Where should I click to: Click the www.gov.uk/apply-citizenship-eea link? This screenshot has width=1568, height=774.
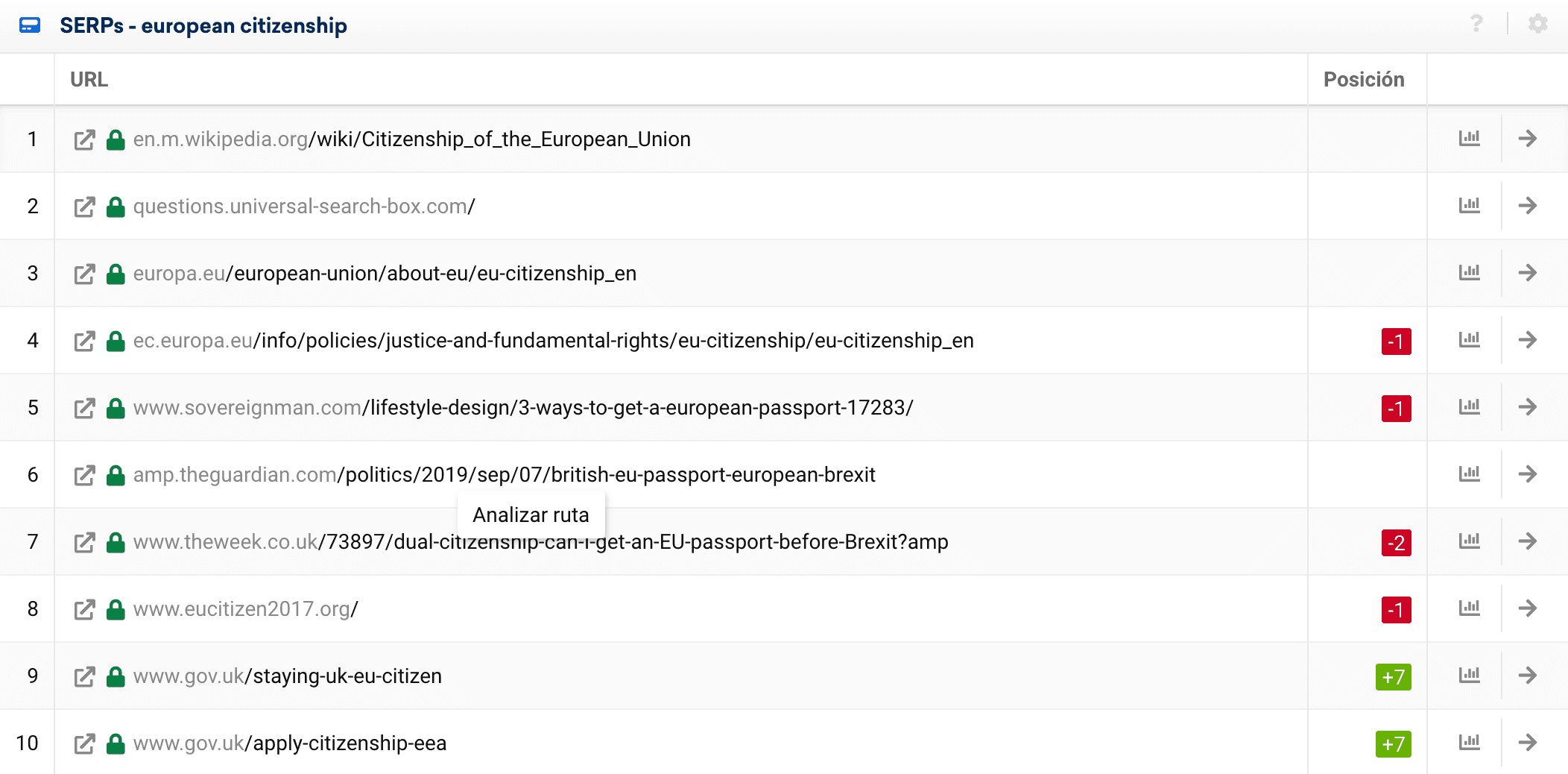coord(290,743)
